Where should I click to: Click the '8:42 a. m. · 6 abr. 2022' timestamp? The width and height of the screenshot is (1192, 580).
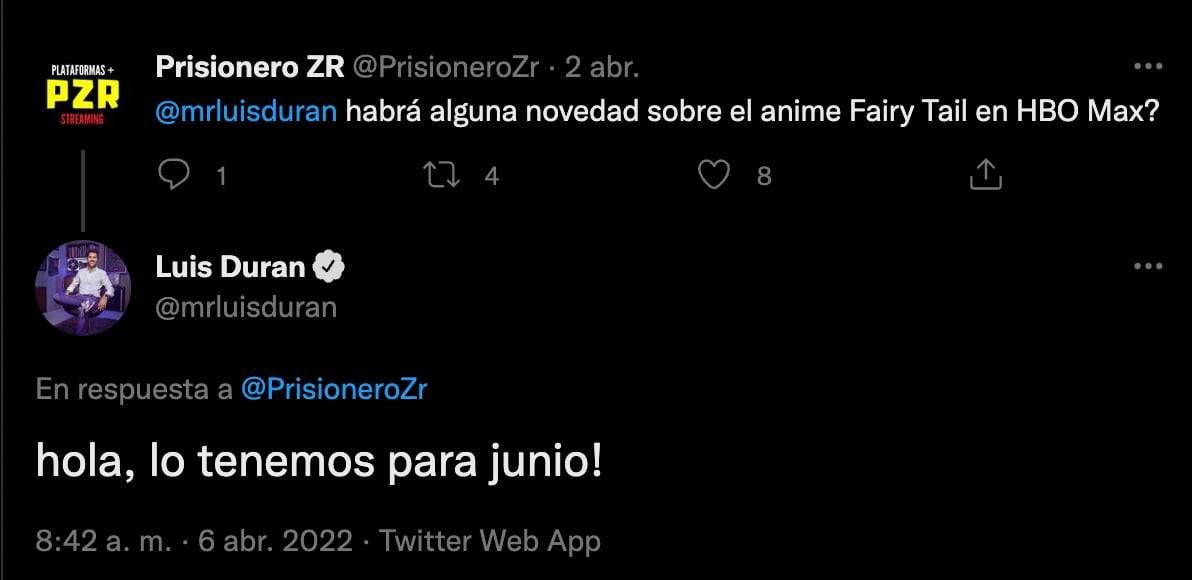(194, 541)
